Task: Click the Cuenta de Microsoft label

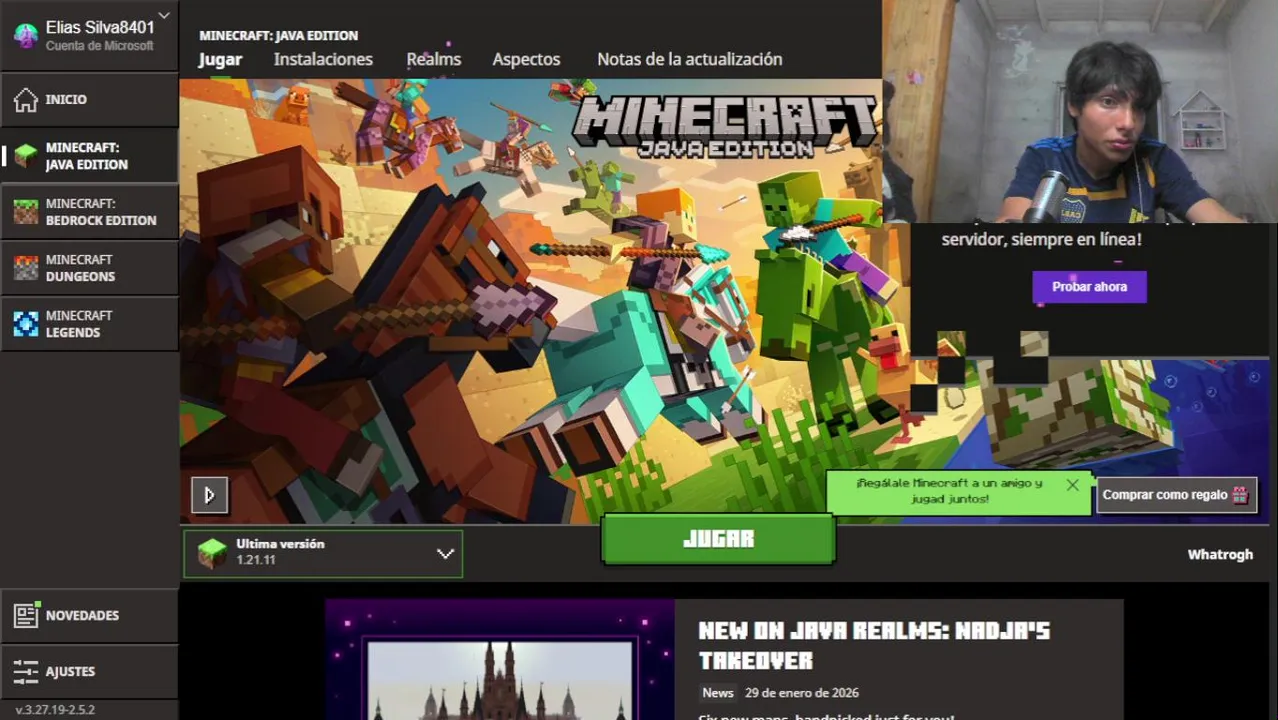Action: 99,46
